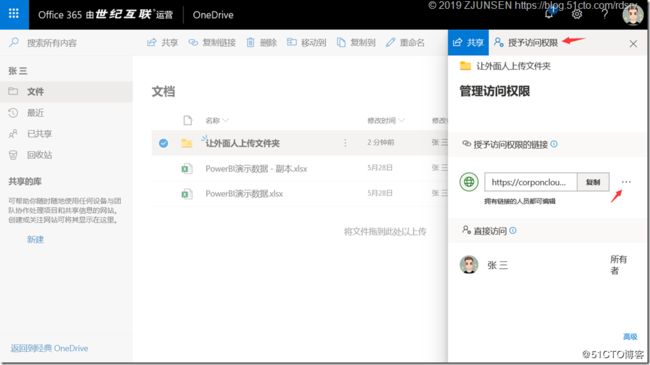This screenshot has height=365, width=650.
Task: Click the 新建 link under 共享的库
Action: pyautogui.click(x=35, y=239)
